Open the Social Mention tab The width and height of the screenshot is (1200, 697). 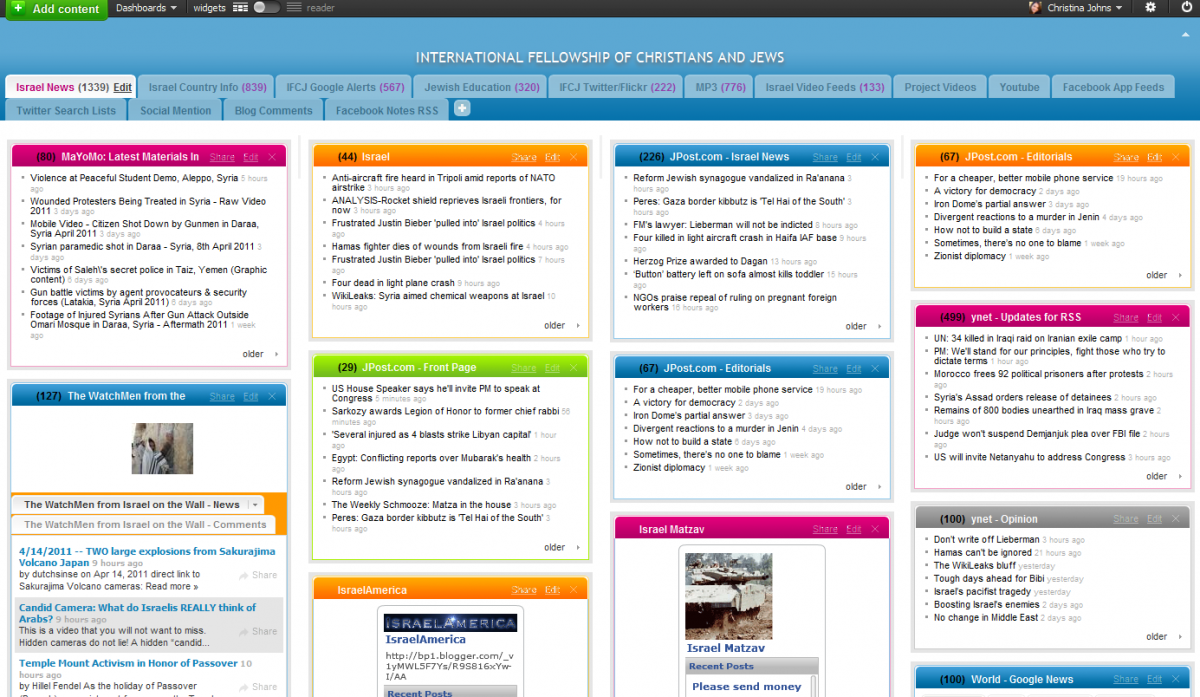176,111
